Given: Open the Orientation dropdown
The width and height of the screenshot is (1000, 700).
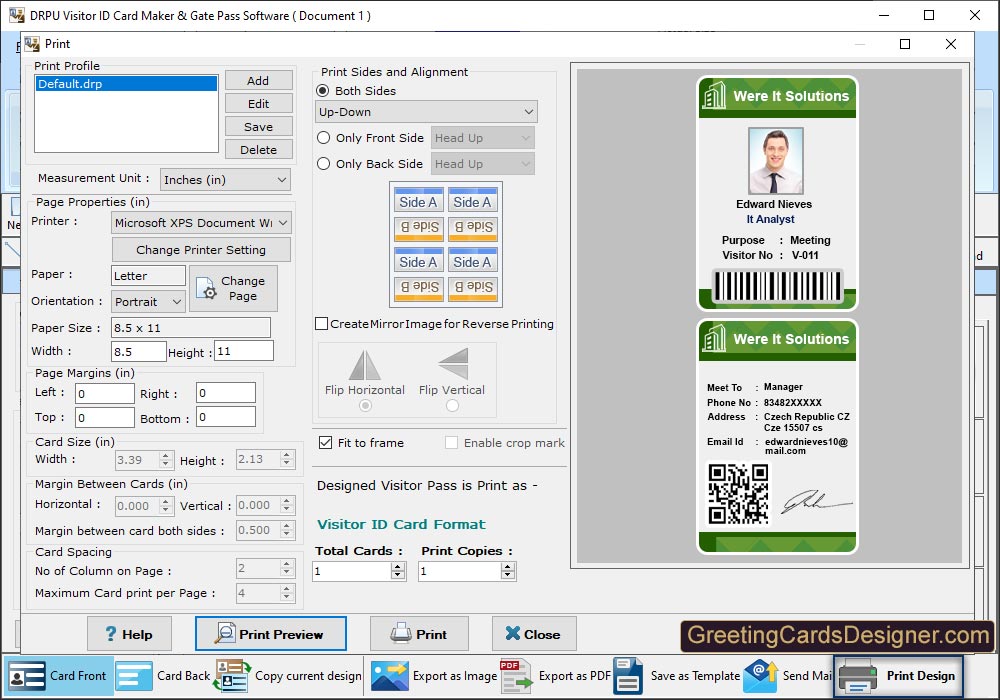Looking at the screenshot, I should click(149, 301).
